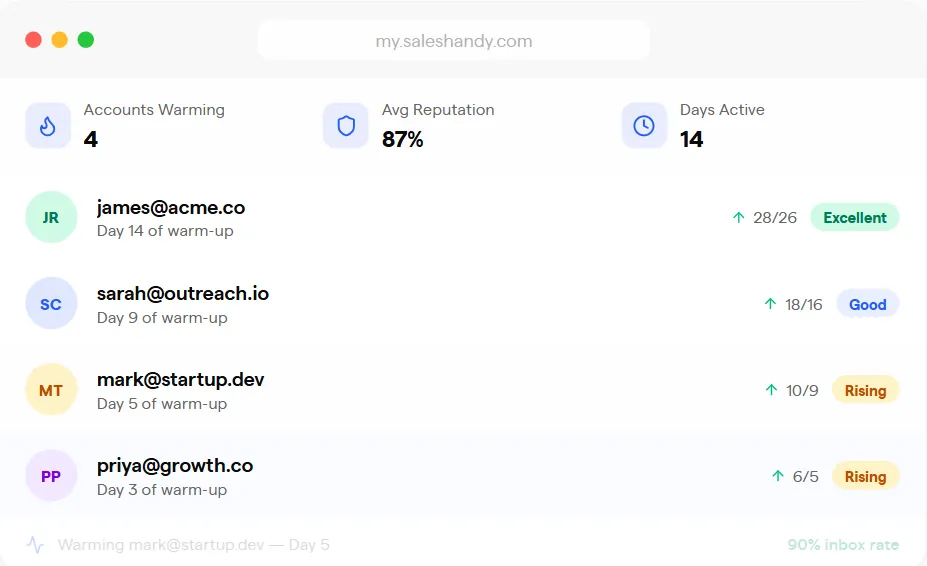
Task: Click 'Day 5 of warm-up' text
Action: pos(162,403)
